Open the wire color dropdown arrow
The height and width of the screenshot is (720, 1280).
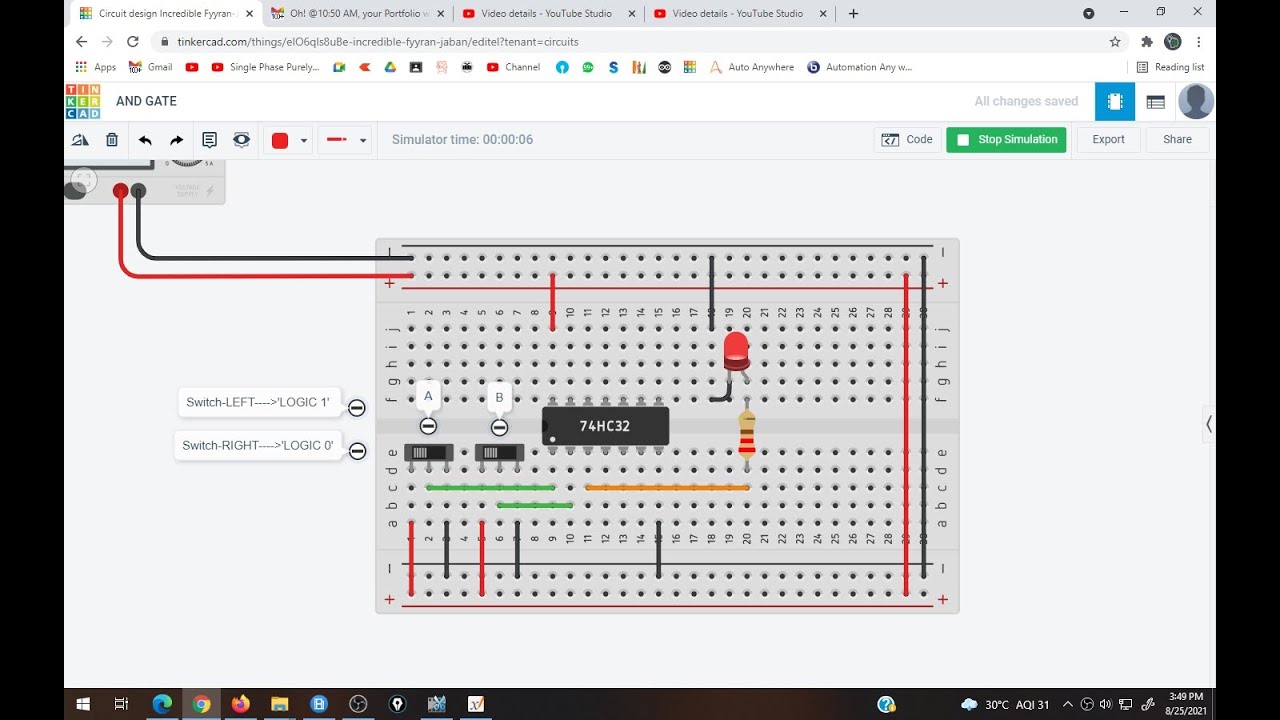[304, 141]
